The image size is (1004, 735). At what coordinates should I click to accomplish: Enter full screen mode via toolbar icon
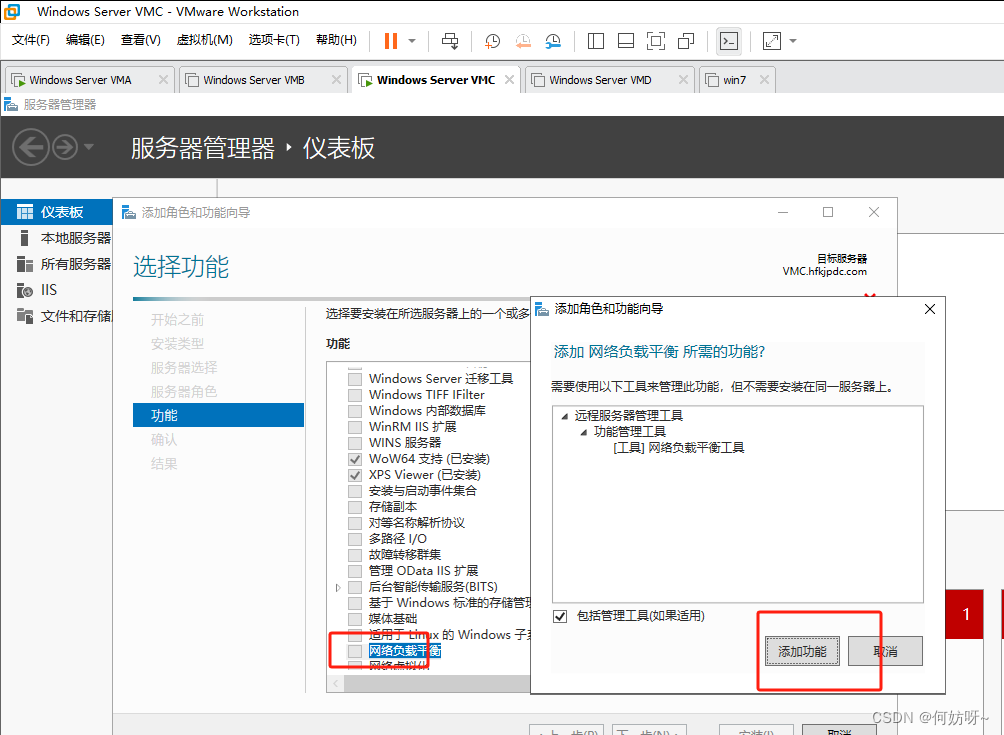coord(656,41)
